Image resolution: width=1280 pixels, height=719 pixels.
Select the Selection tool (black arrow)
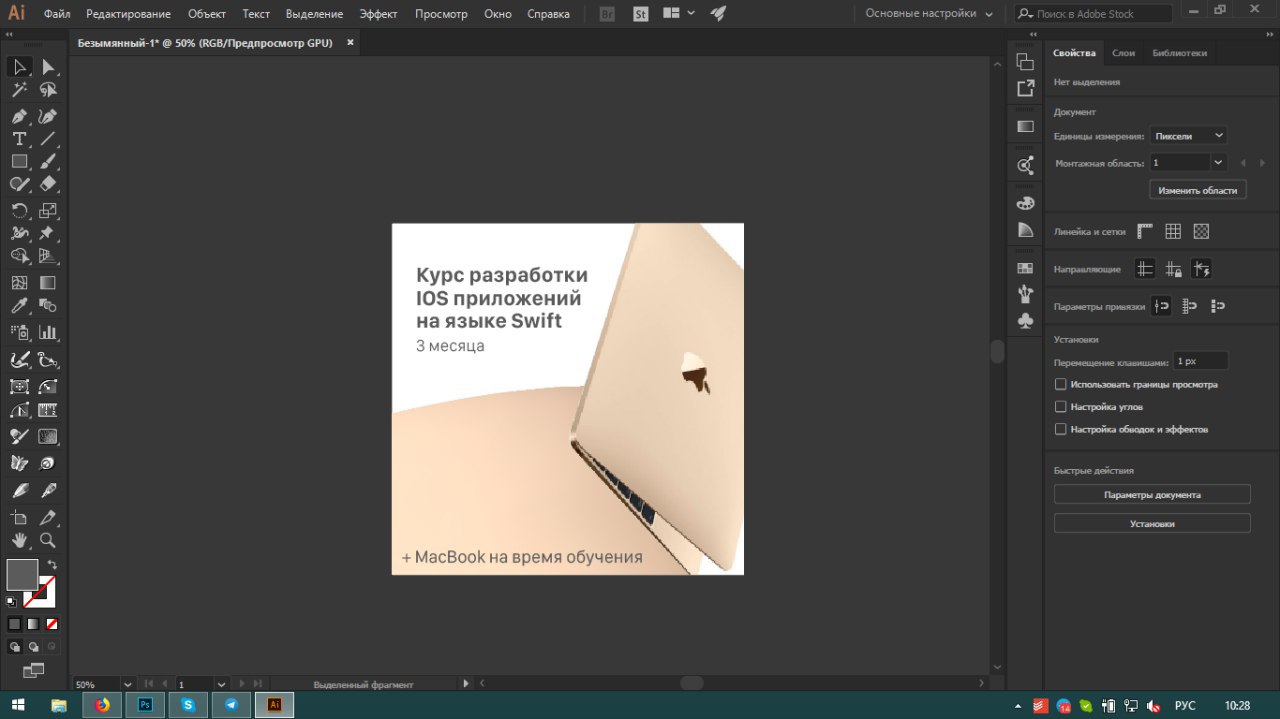19,67
